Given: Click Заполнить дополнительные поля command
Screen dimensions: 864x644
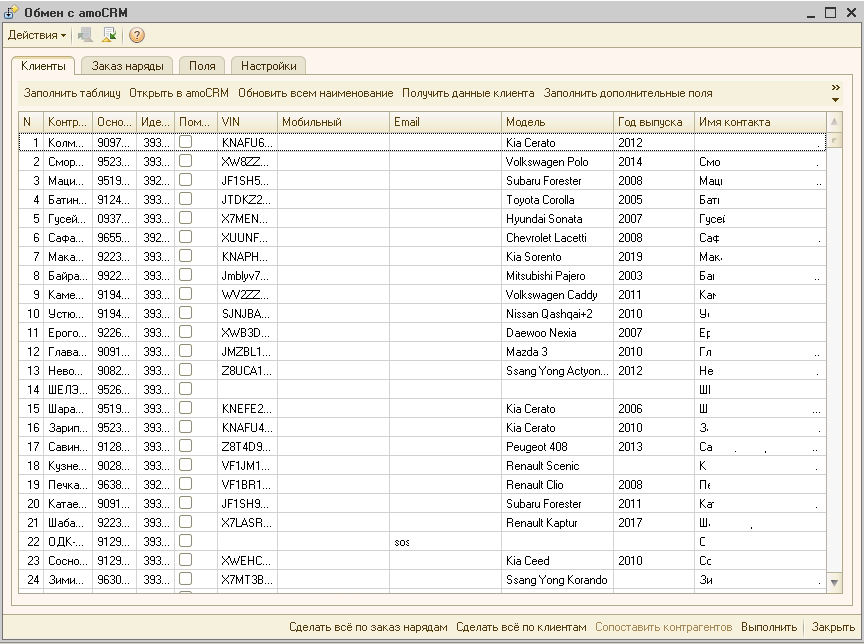Looking at the screenshot, I should (x=628, y=93).
